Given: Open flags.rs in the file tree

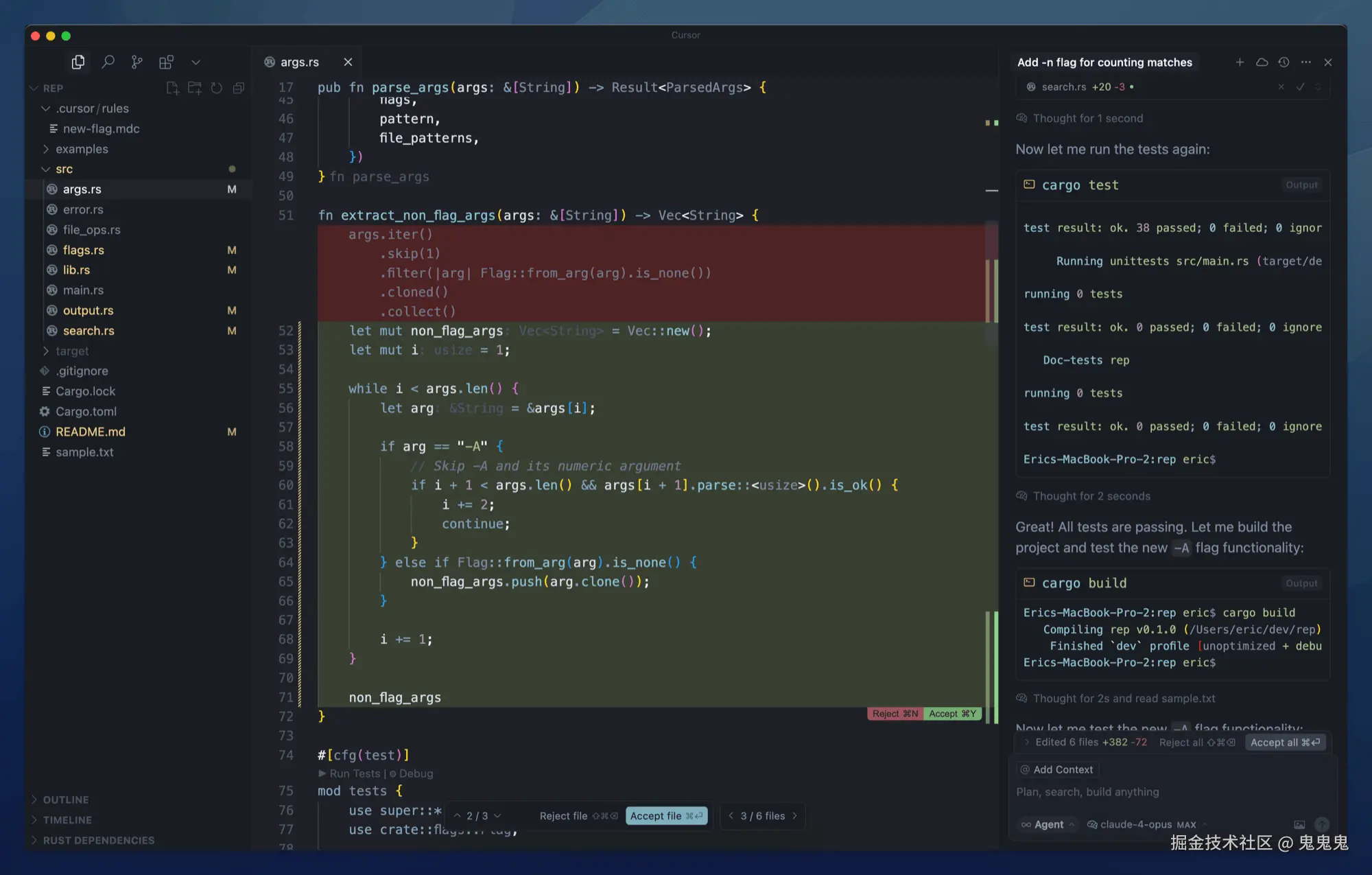Looking at the screenshot, I should point(84,250).
